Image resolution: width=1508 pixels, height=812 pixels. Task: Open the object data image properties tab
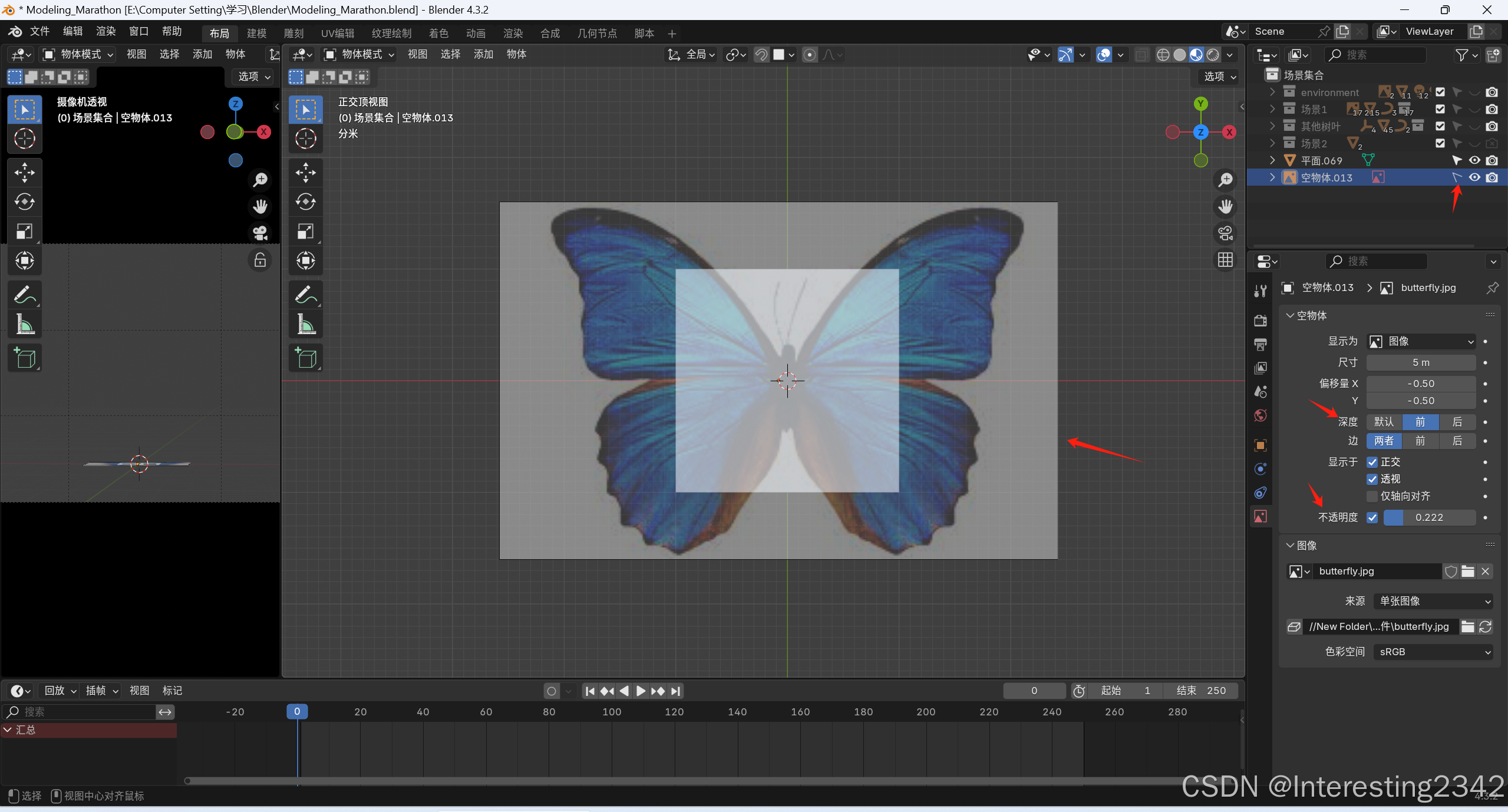point(1260,517)
